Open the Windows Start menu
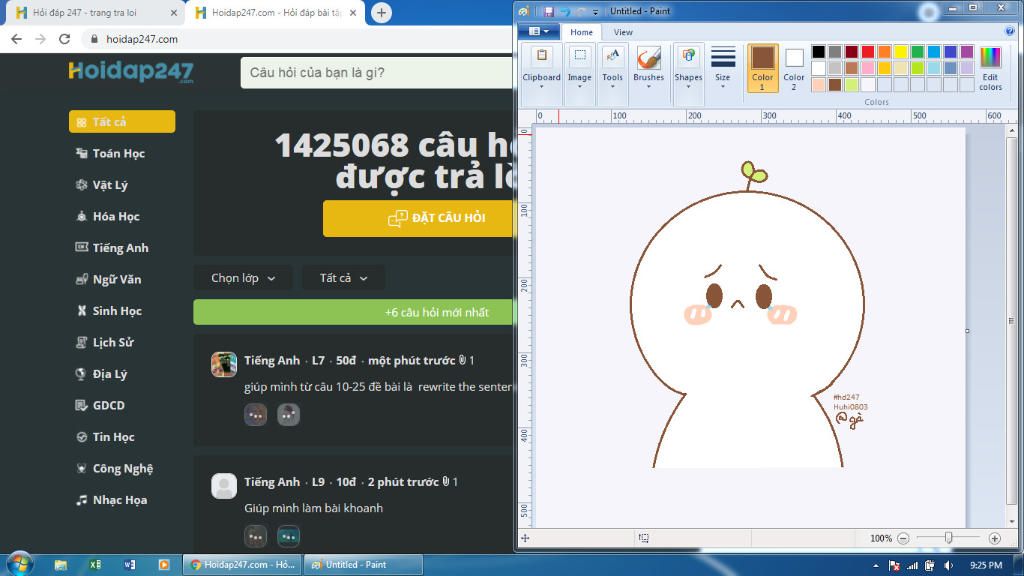Screen dimensions: 1024x576 tap(19, 563)
